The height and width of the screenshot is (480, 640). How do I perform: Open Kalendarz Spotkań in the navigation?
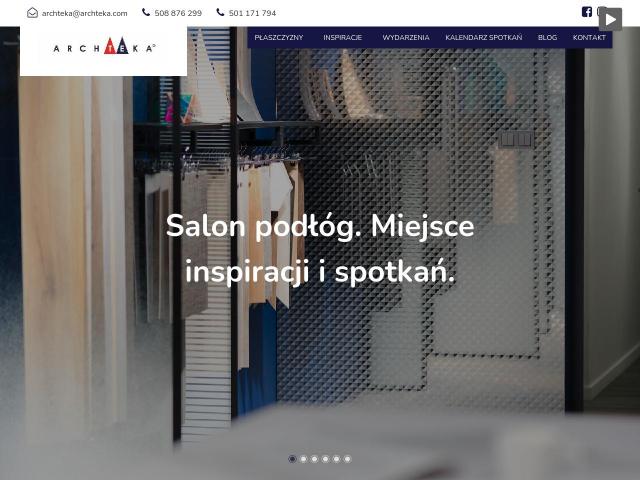click(484, 38)
